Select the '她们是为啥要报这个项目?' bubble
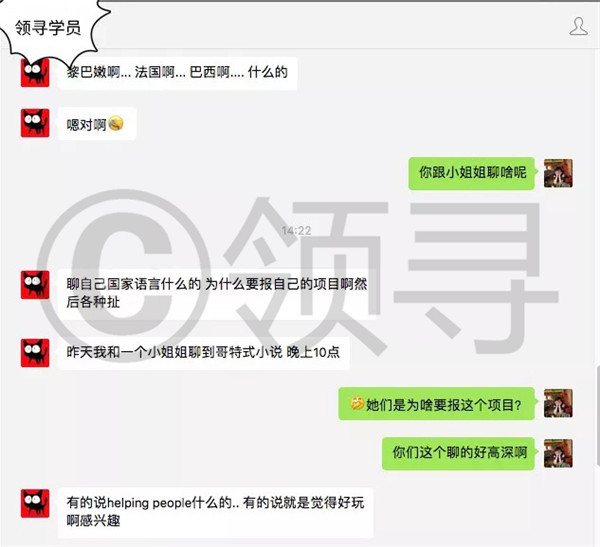 [x=437, y=403]
